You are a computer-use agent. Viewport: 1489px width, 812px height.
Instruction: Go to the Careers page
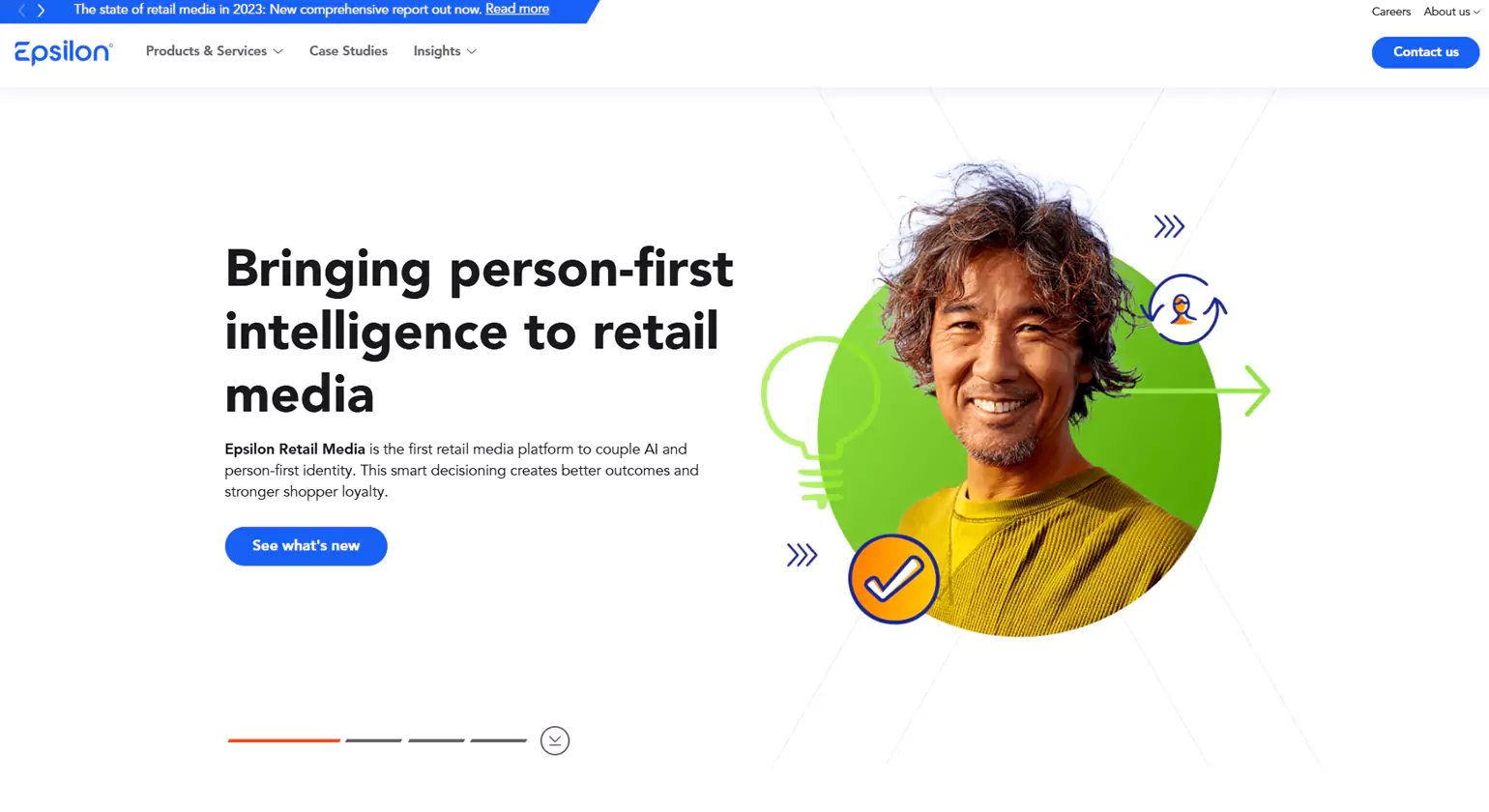[1391, 12]
